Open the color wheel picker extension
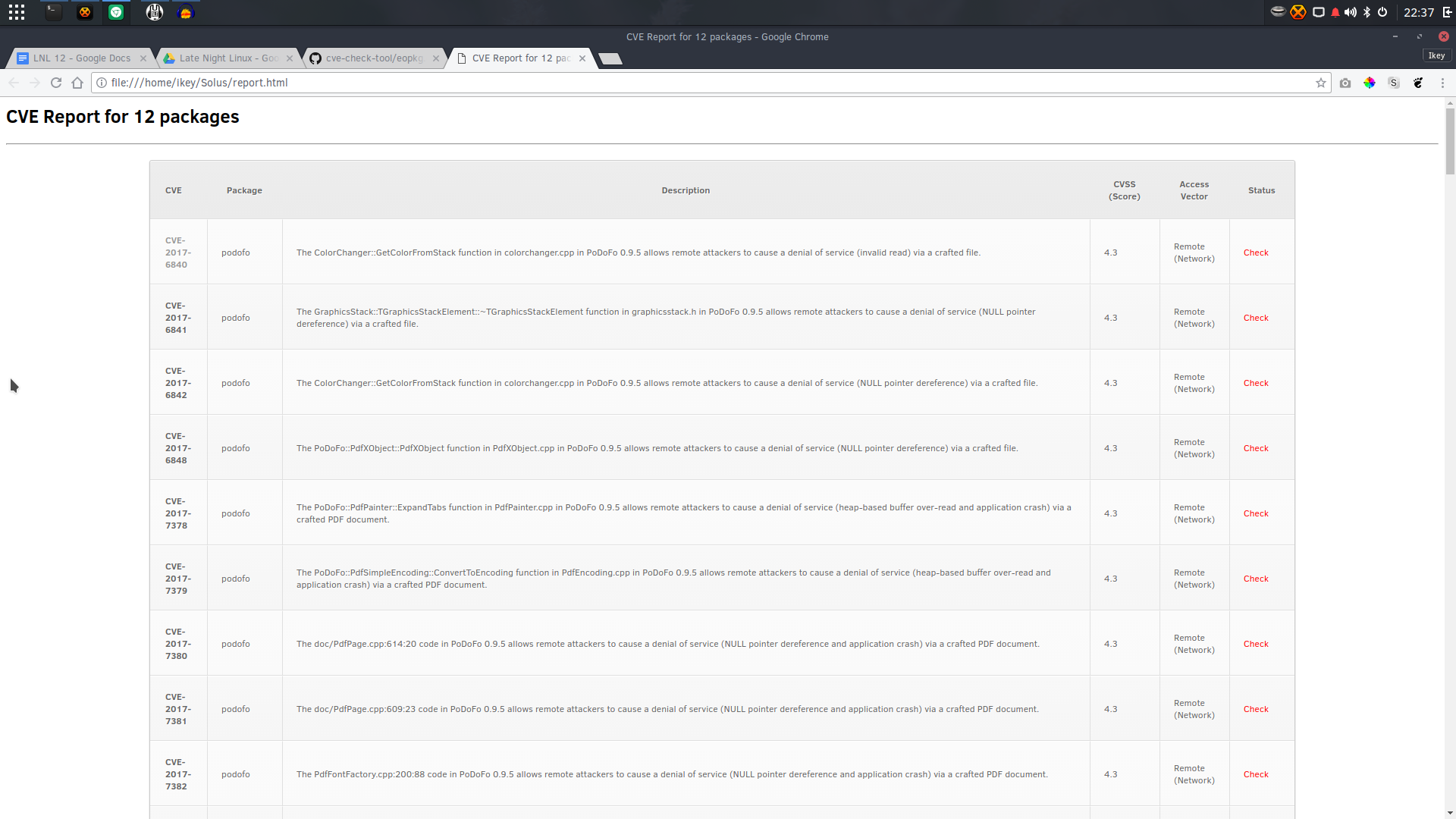The image size is (1456, 819). tap(1370, 83)
